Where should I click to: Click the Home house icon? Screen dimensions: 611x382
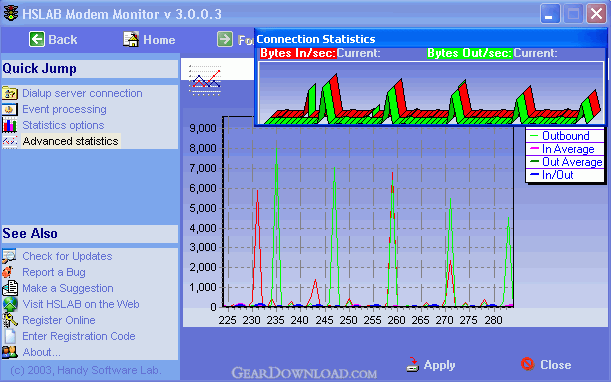[131, 39]
